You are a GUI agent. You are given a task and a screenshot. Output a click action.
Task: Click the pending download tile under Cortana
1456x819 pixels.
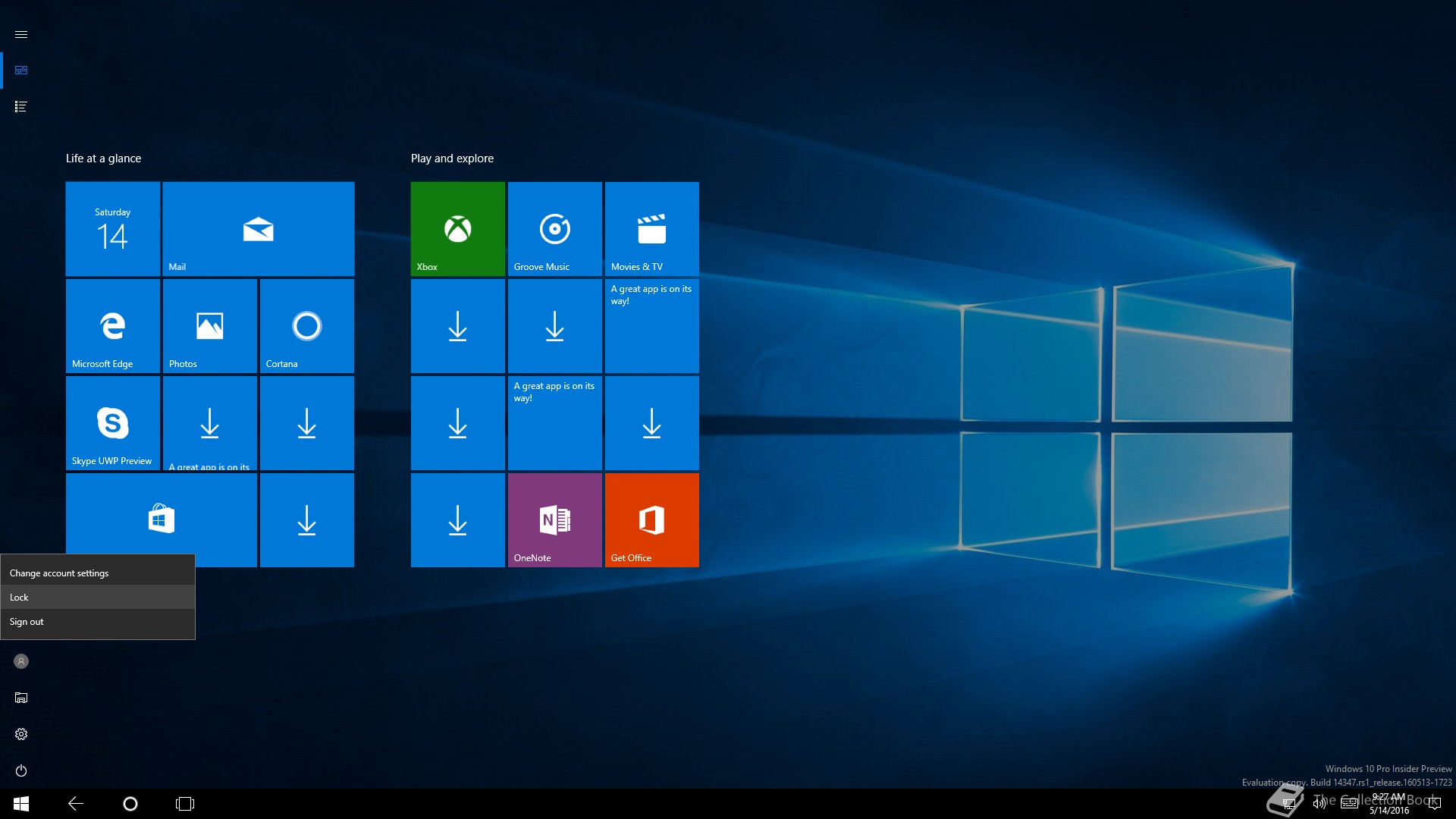[307, 423]
